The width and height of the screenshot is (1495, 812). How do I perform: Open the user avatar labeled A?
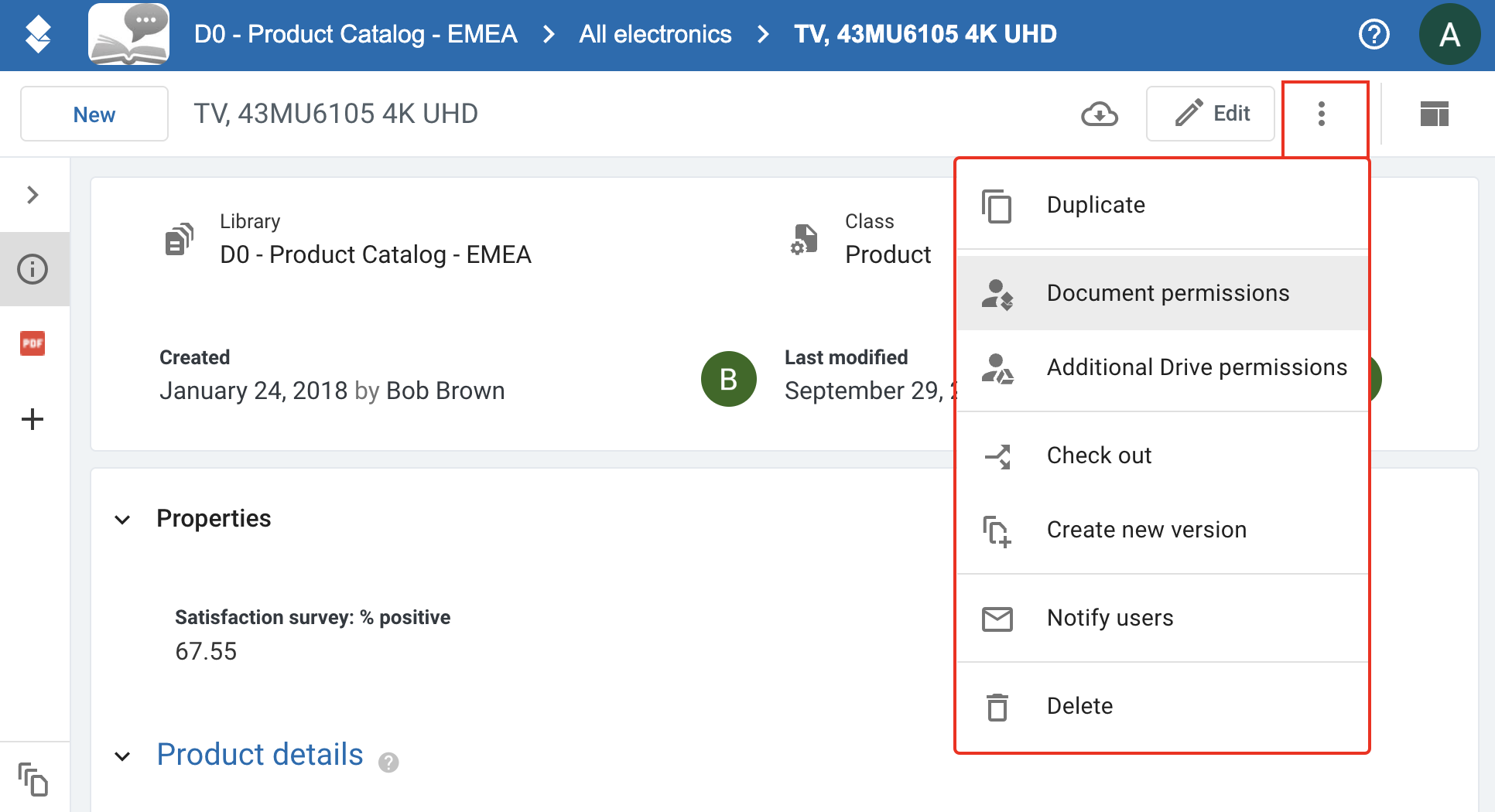click(1449, 35)
